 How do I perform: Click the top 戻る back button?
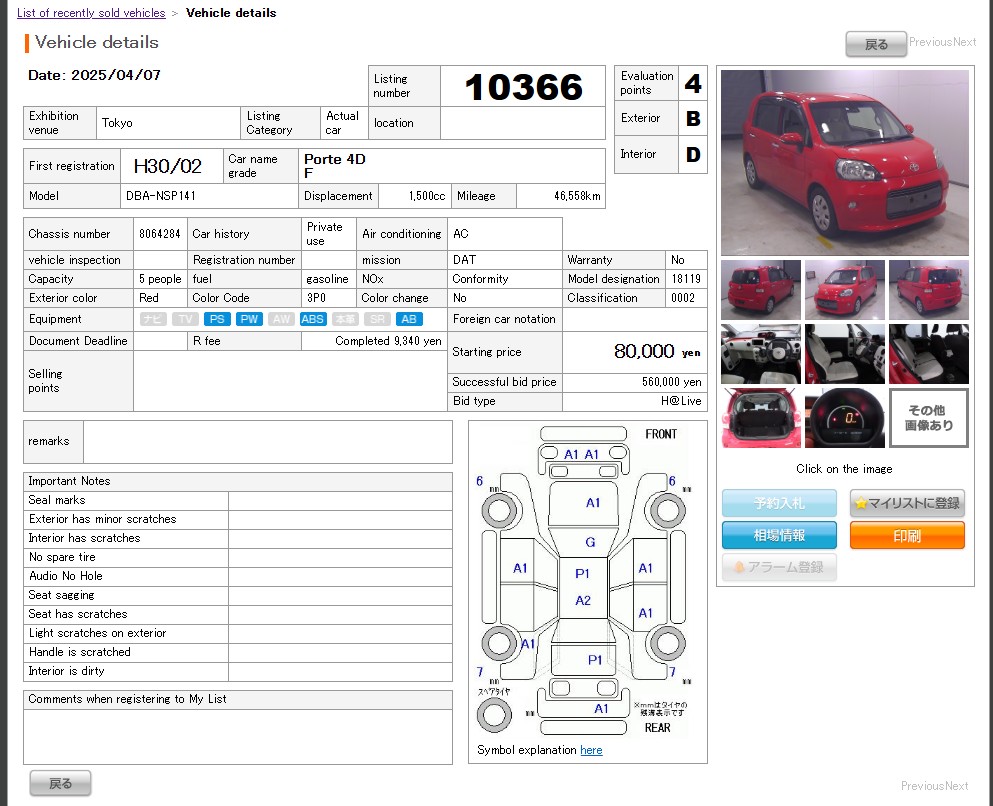[x=876, y=44]
